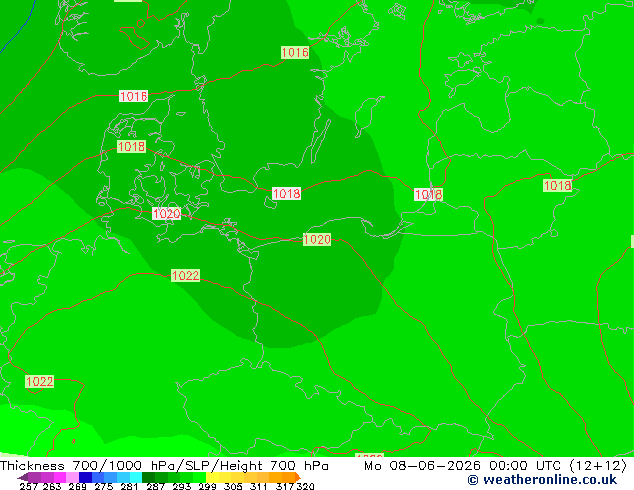
Task: Click the Bornholm island outline on the map
Action: (x=271, y=203)
